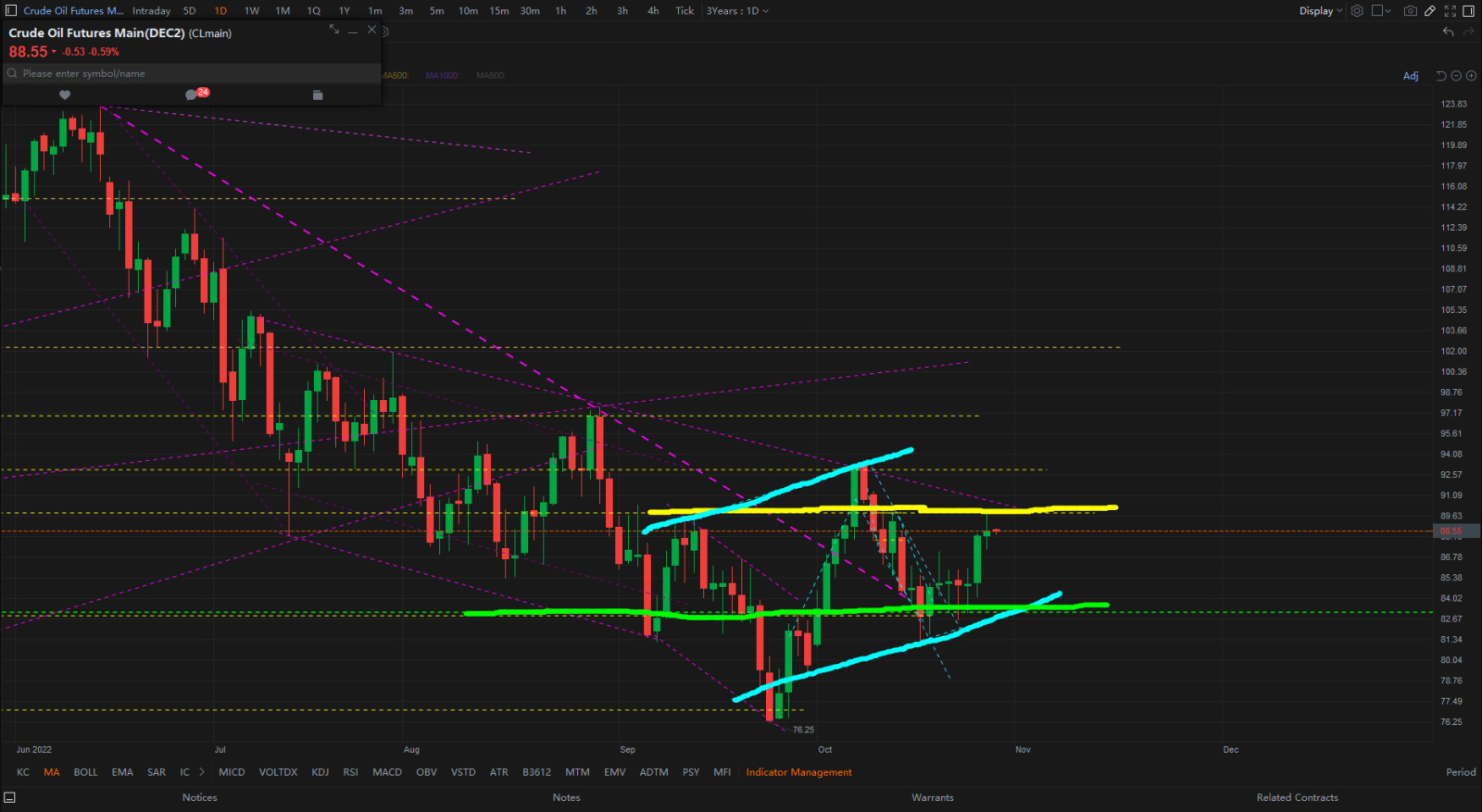Switch to 5D timeframe
The width and height of the screenshot is (1482, 812).
point(190,11)
